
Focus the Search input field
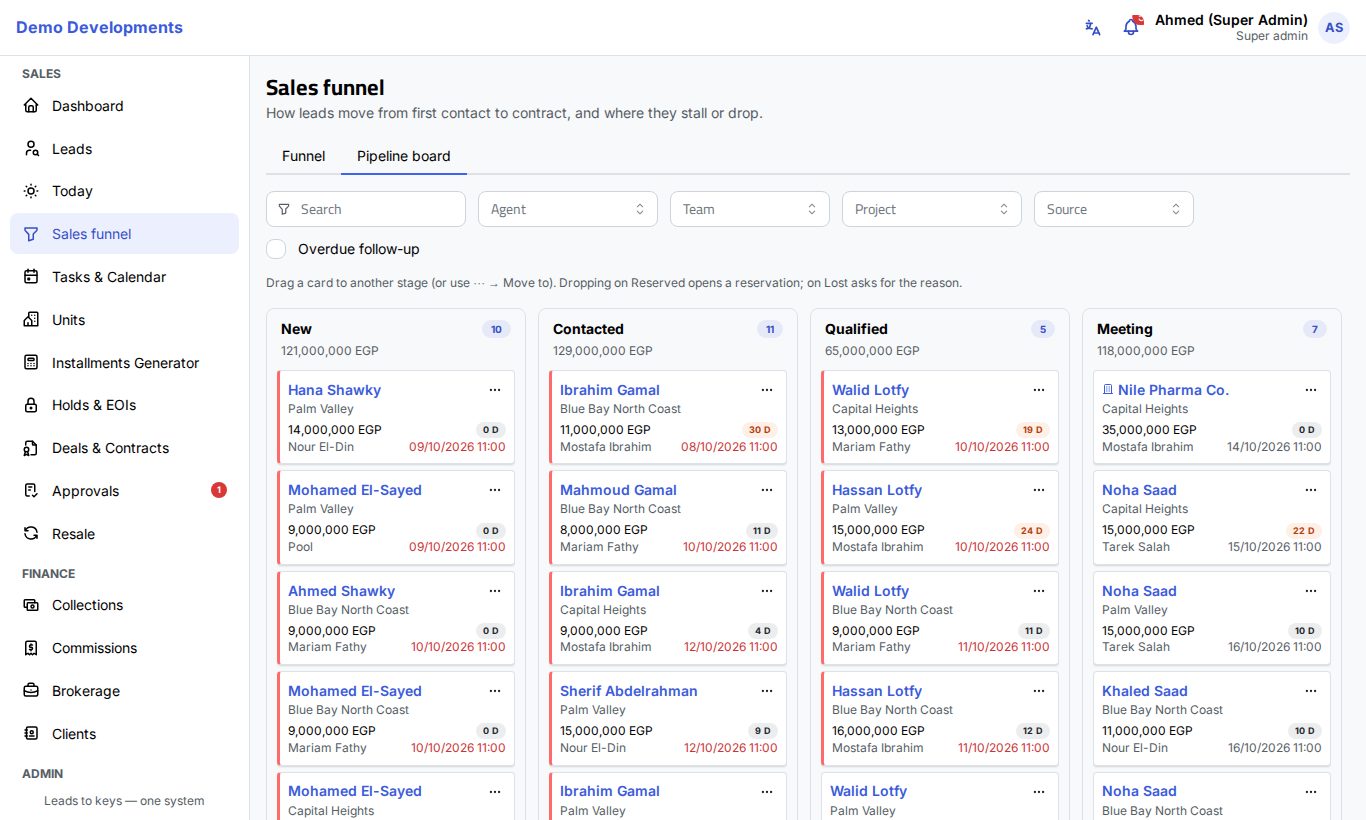click(366, 209)
